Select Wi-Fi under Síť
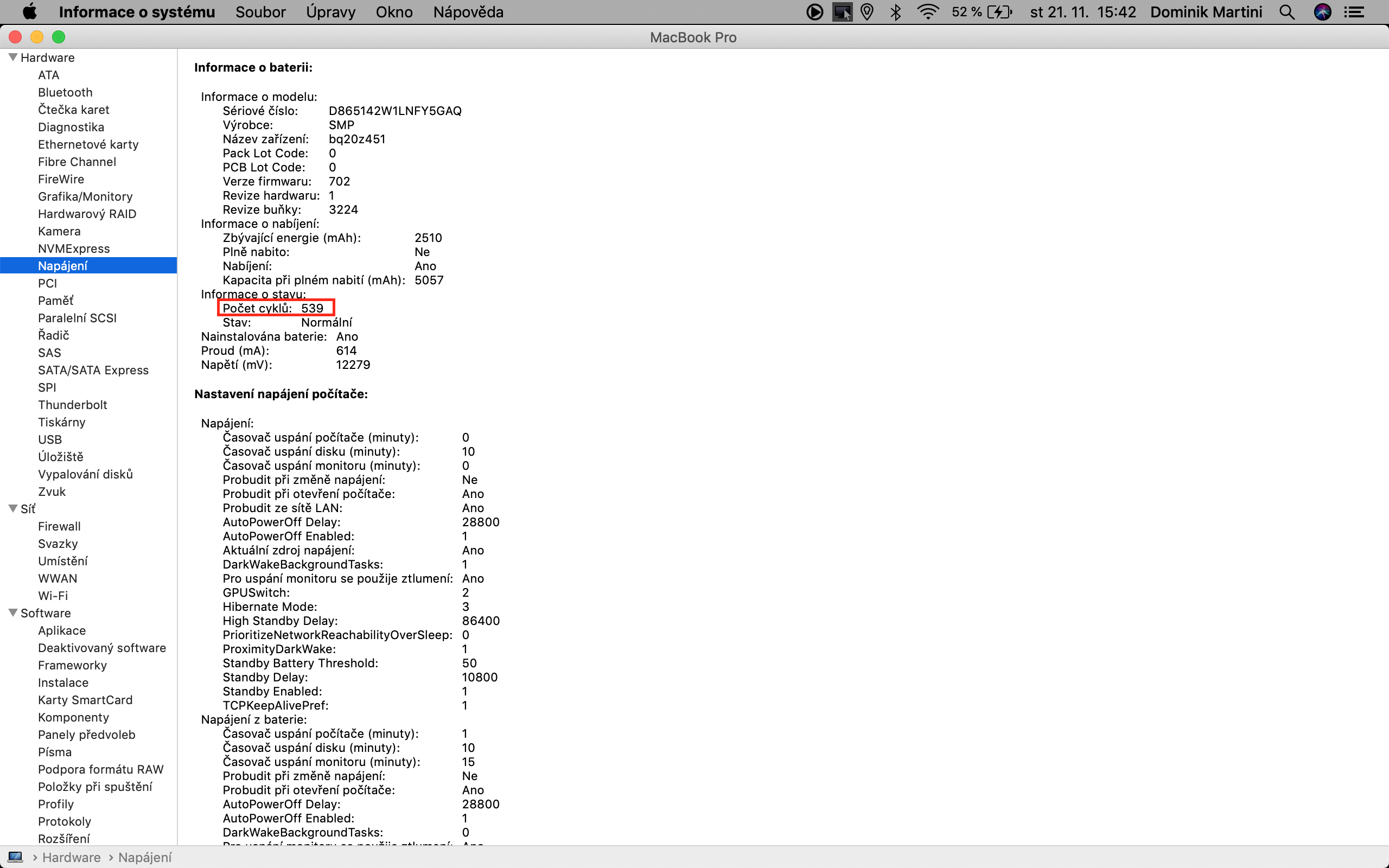1389x868 pixels. click(x=53, y=596)
